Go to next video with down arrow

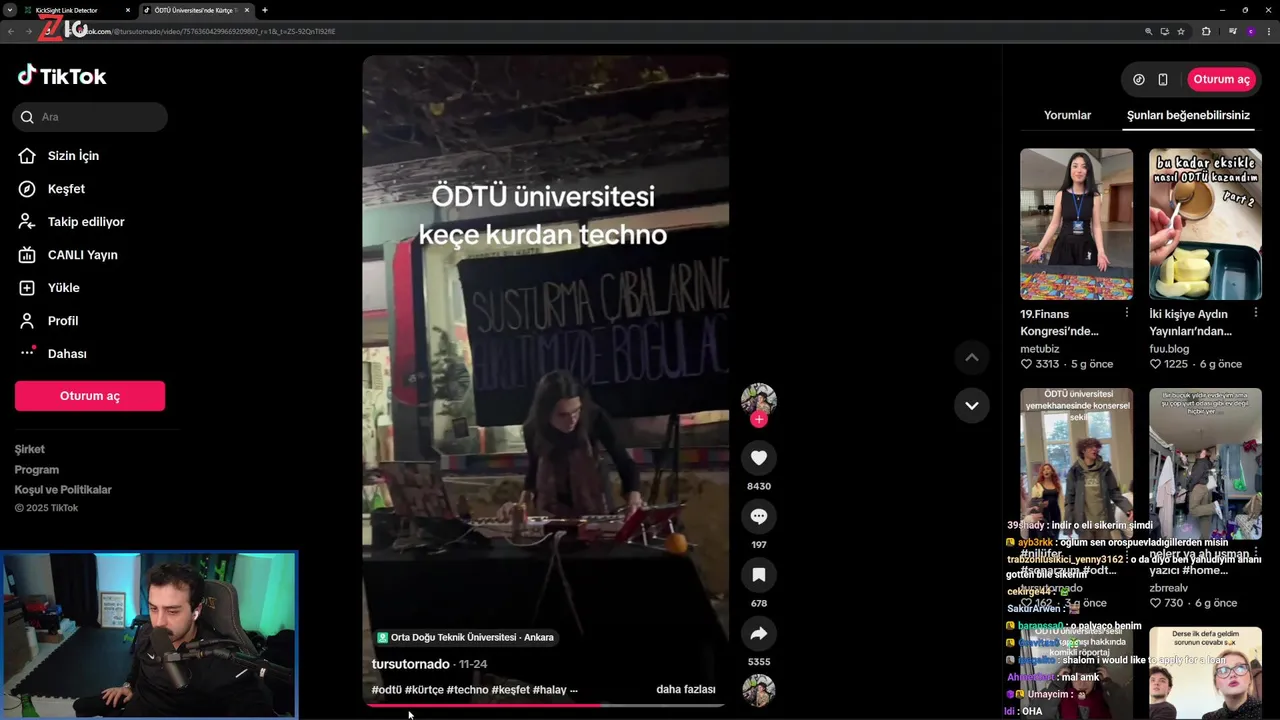pyautogui.click(x=972, y=405)
